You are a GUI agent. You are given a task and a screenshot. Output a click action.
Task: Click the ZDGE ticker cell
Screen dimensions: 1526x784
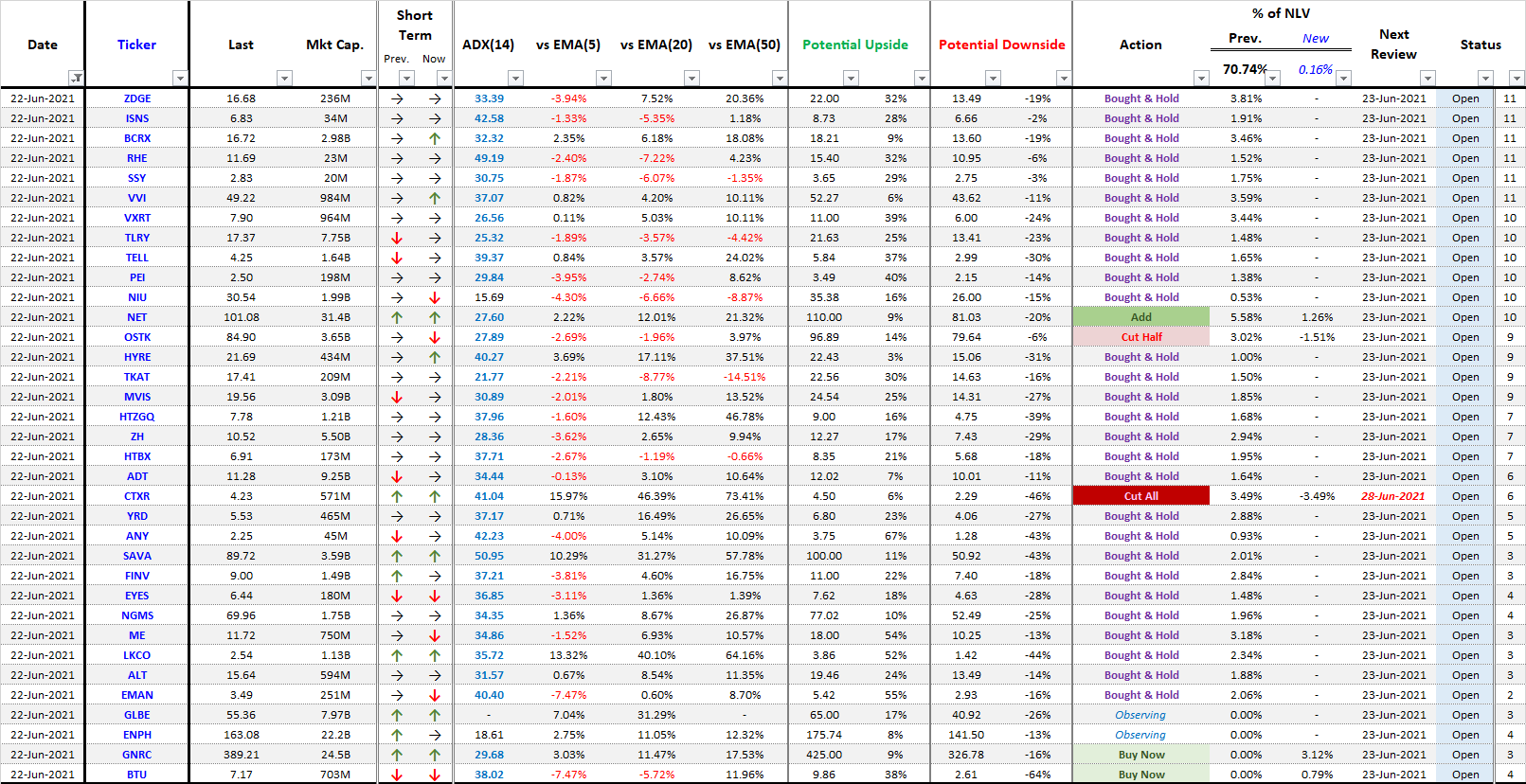click(x=137, y=98)
